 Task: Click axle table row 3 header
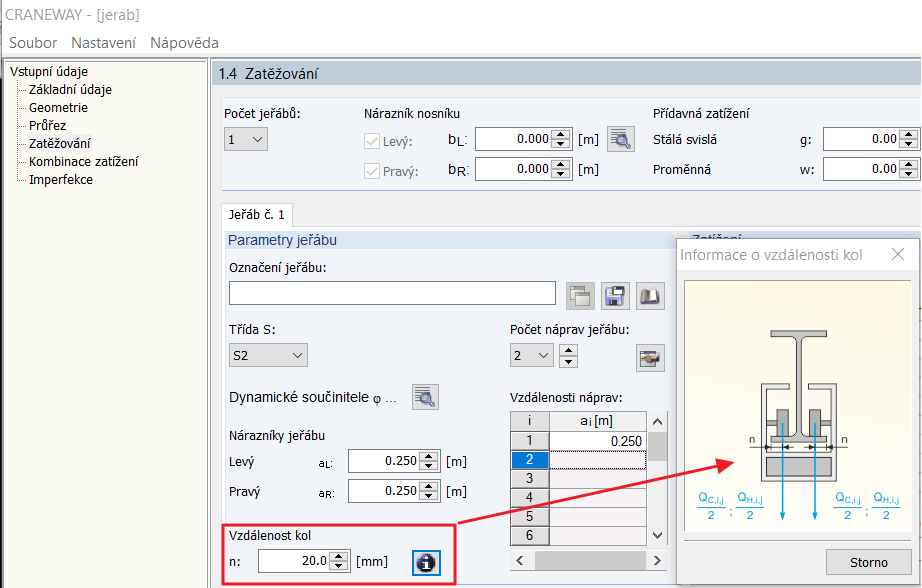pos(529,478)
